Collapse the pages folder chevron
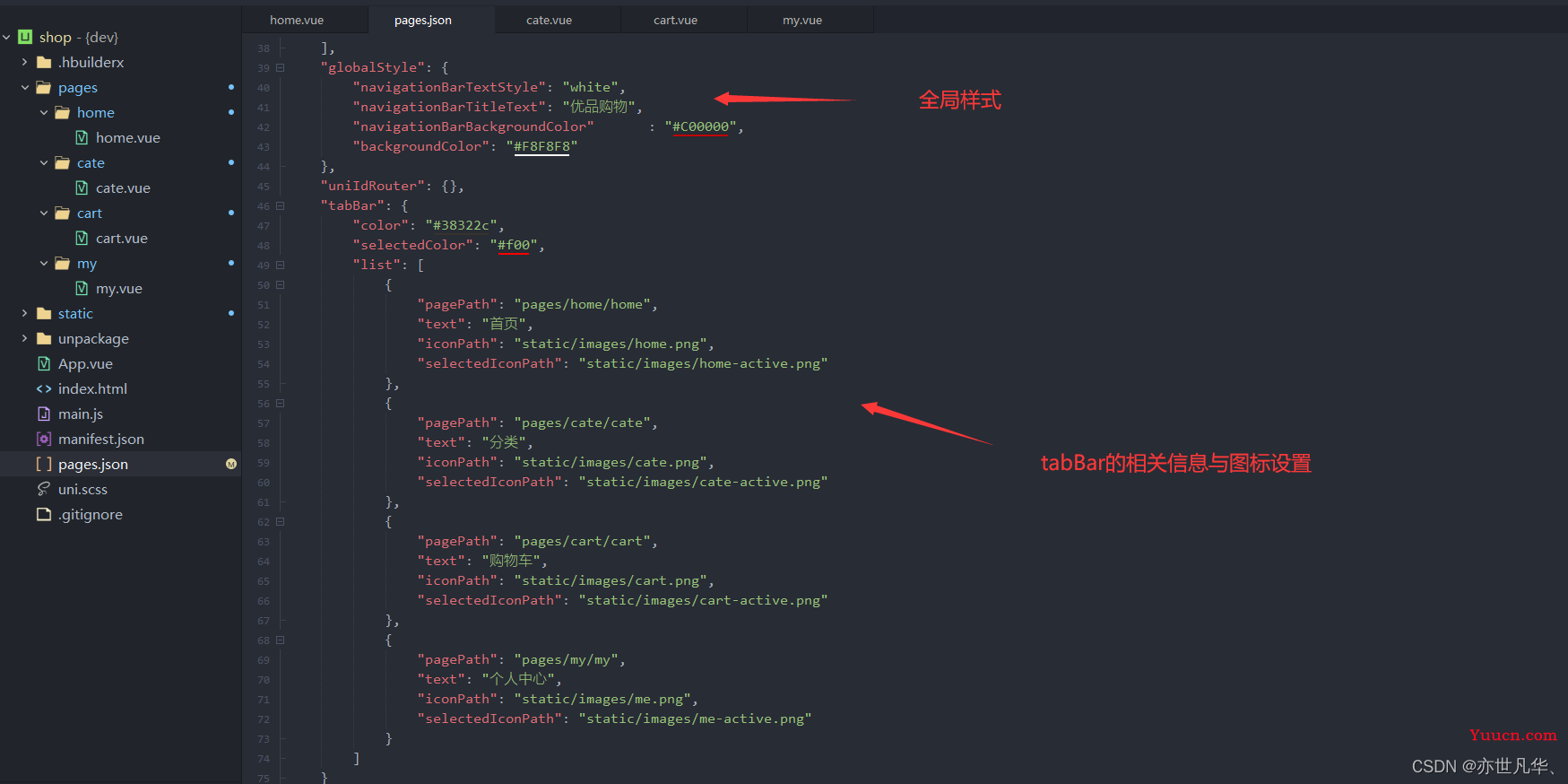The image size is (1568, 784). point(25,87)
